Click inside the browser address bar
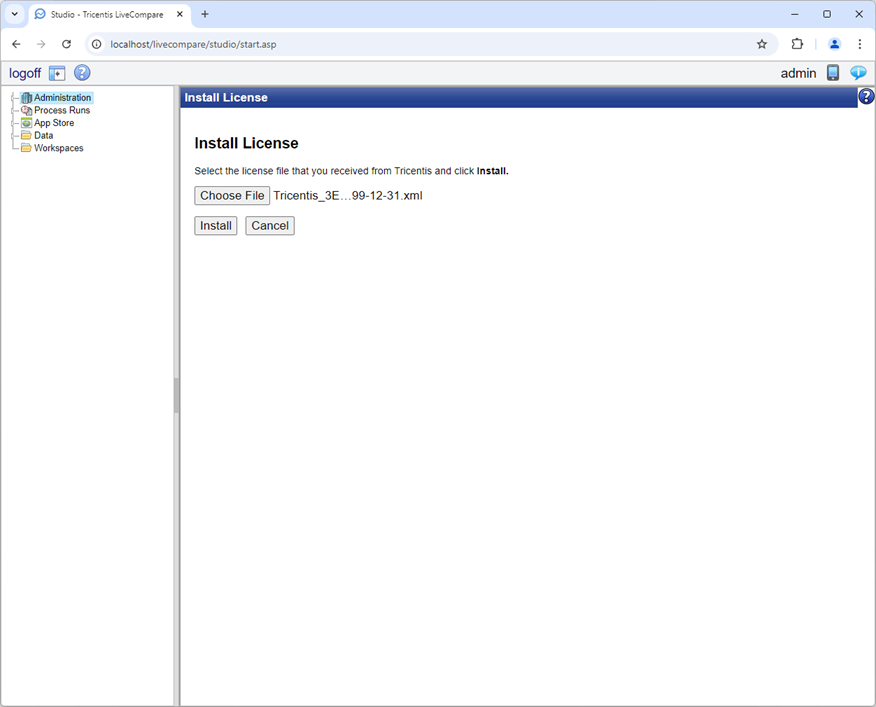 300,44
